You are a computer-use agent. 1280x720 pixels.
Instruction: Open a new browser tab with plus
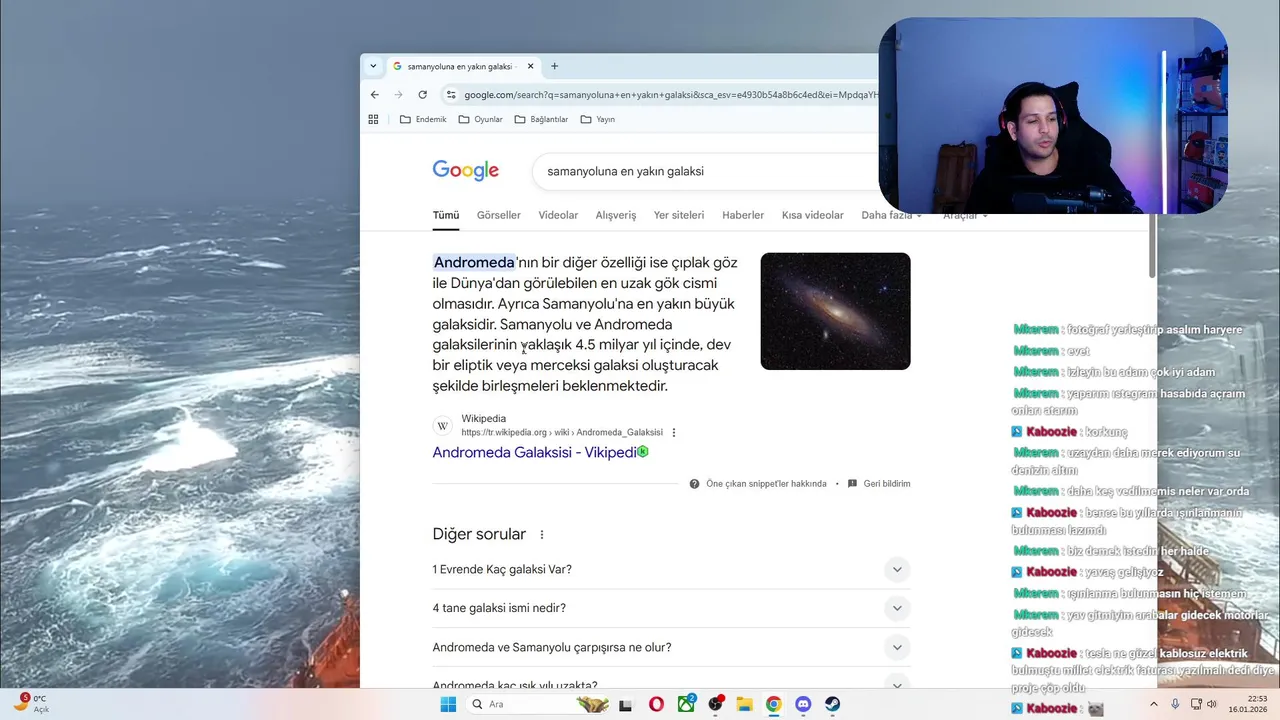(x=554, y=66)
